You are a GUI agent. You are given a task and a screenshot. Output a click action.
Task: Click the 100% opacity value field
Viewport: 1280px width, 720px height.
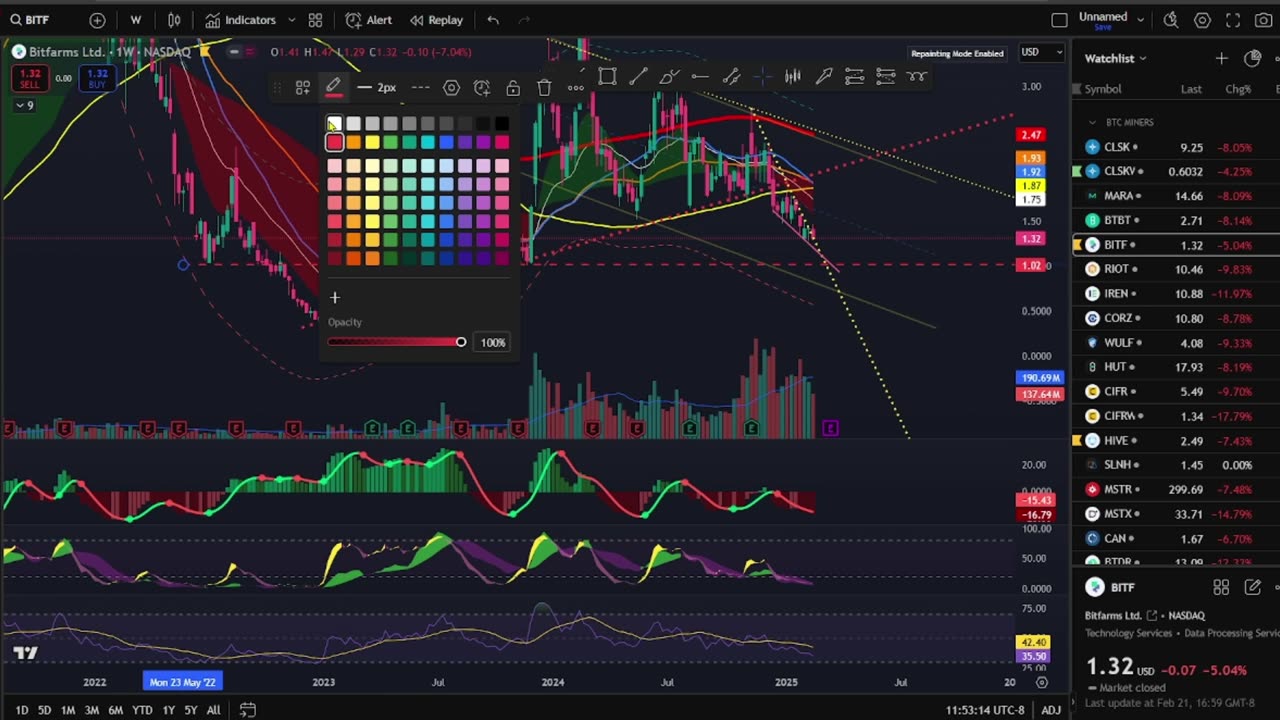tap(493, 342)
